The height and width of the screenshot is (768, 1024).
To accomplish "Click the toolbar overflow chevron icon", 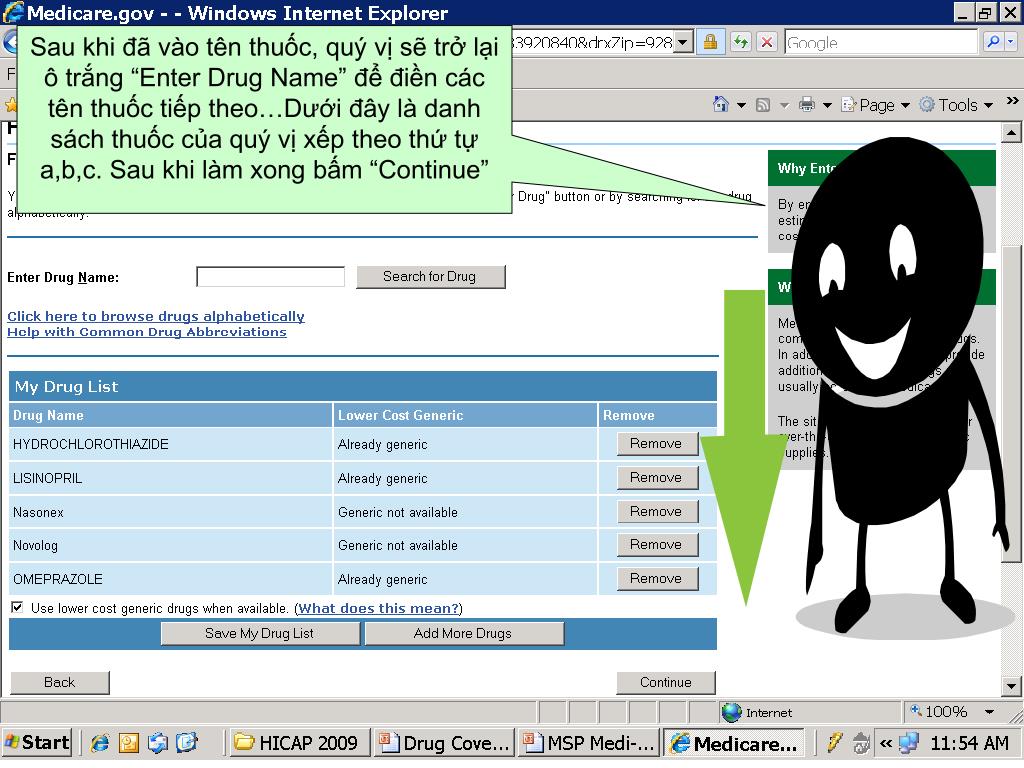I will pos(1012,101).
